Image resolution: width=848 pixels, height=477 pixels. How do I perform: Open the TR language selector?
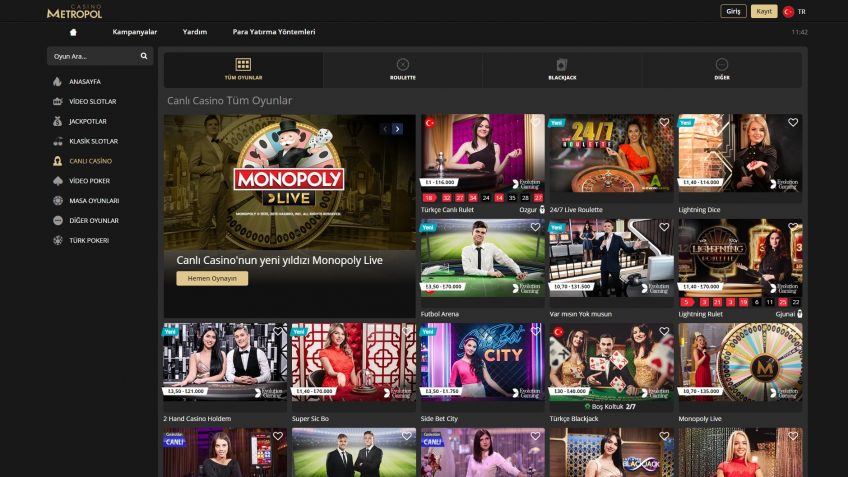point(795,12)
